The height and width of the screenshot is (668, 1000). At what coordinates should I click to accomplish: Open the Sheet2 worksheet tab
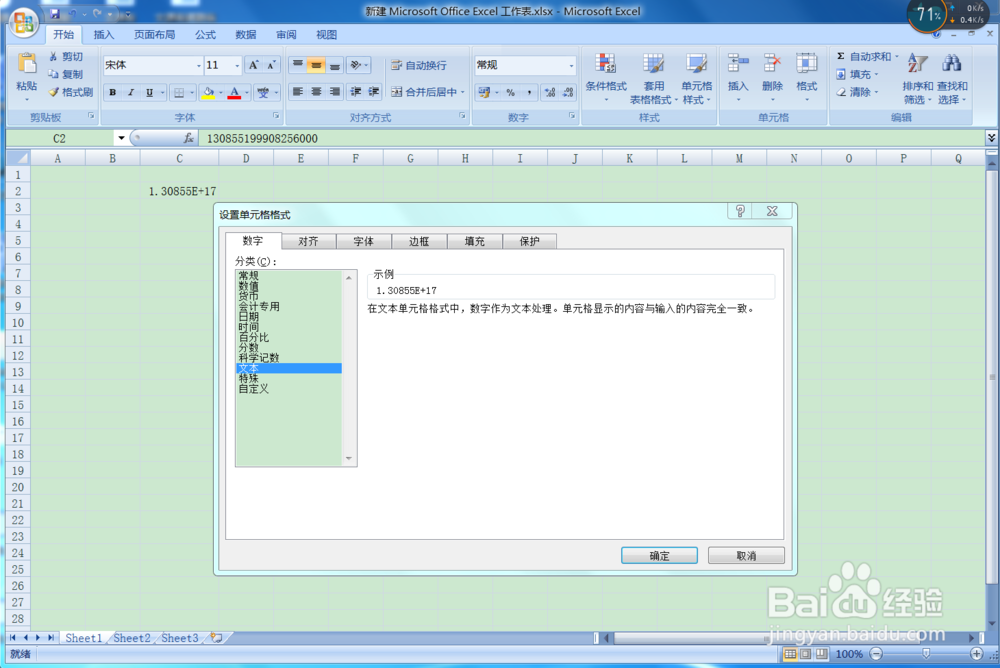pos(132,637)
